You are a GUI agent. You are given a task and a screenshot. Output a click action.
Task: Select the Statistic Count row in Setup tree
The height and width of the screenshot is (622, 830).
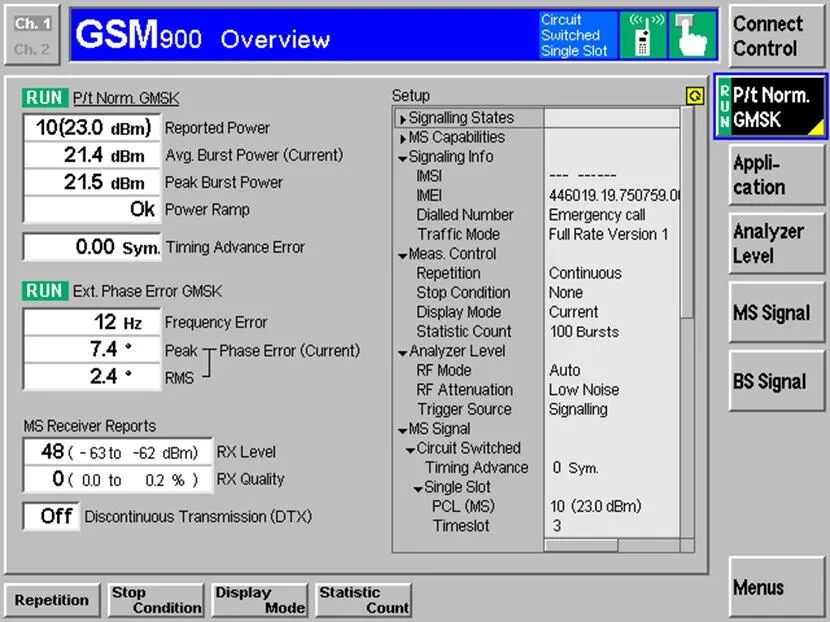pos(537,331)
